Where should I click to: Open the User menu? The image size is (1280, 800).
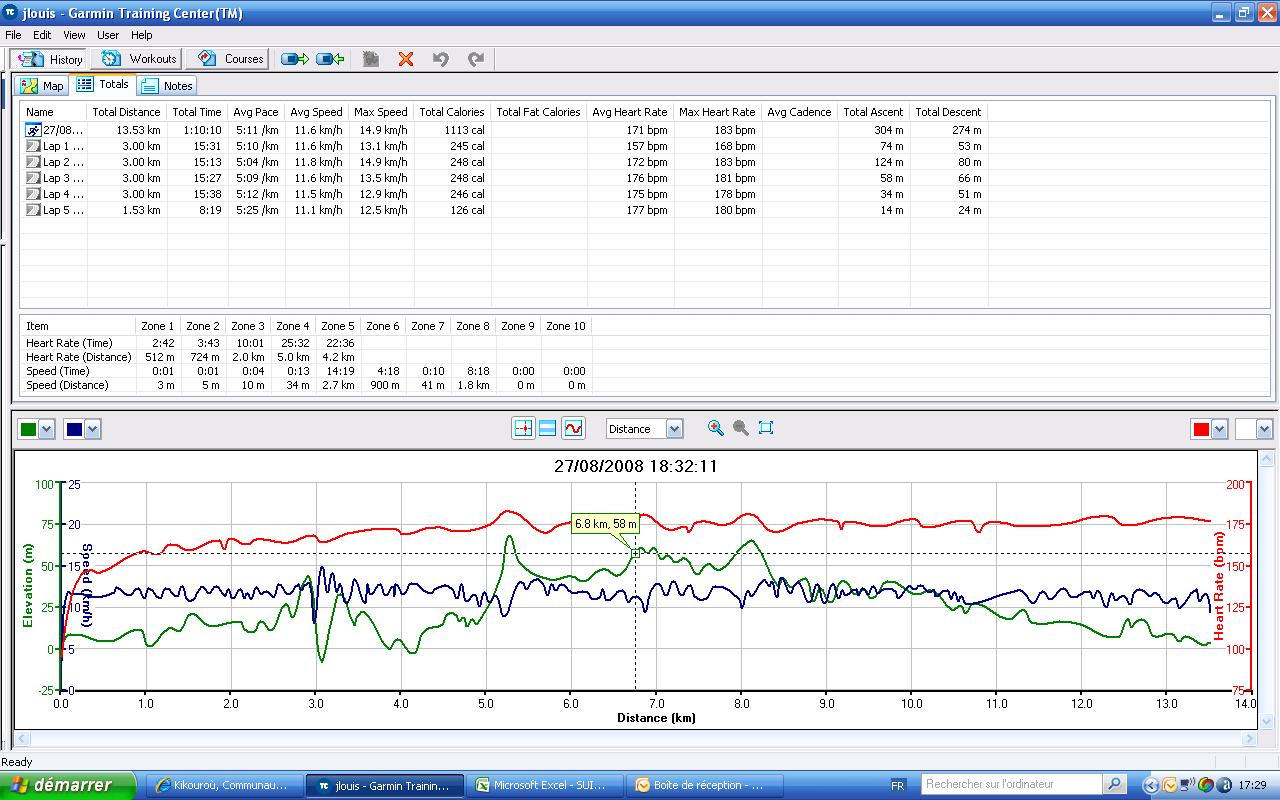108,35
